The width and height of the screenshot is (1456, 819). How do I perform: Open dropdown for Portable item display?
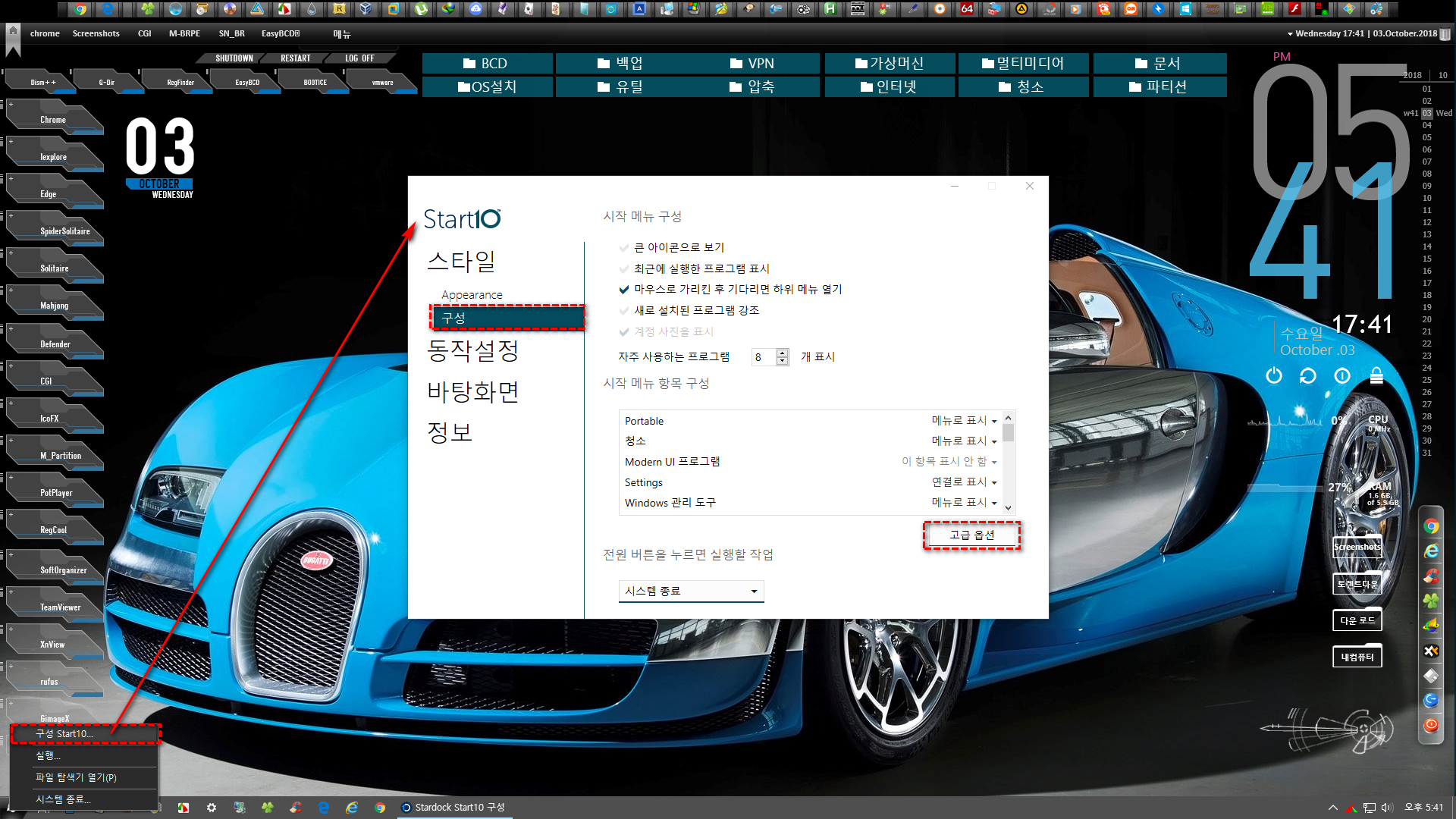(x=964, y=421)
